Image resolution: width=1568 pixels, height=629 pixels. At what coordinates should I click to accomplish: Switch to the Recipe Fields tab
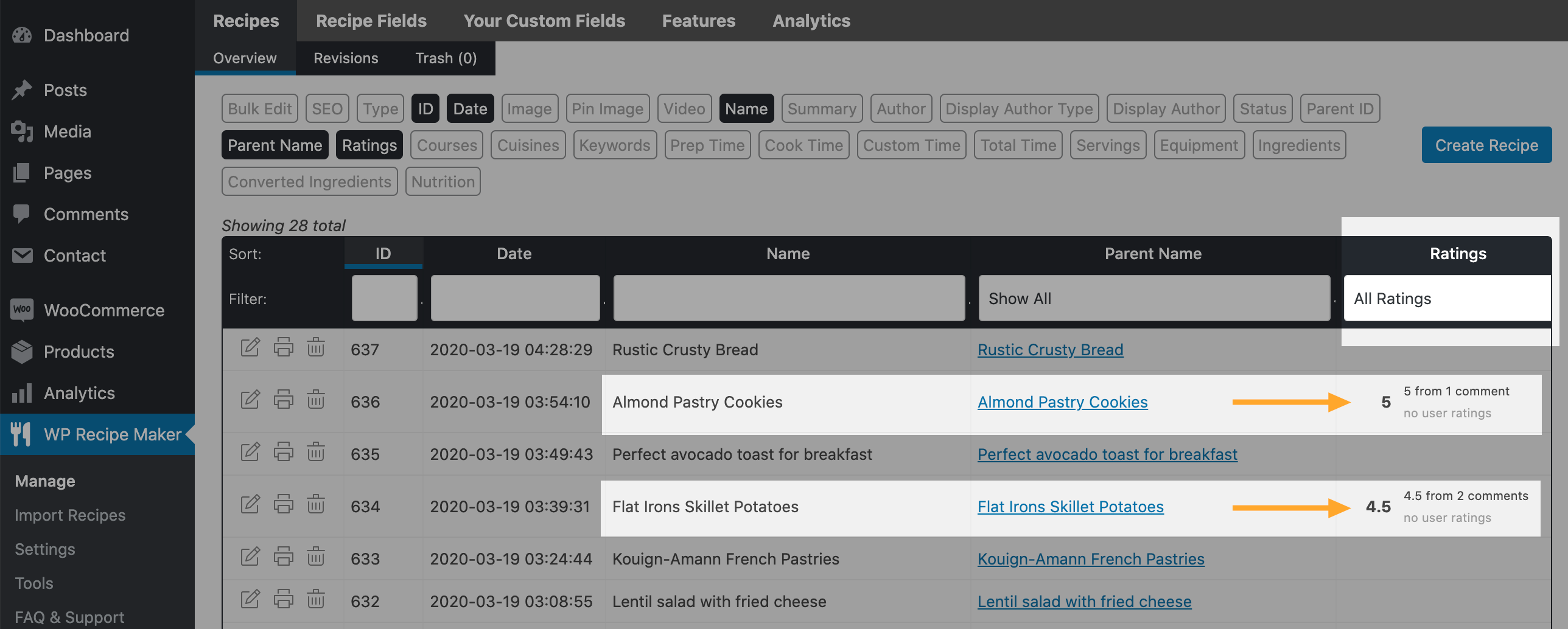click(371, 21)
